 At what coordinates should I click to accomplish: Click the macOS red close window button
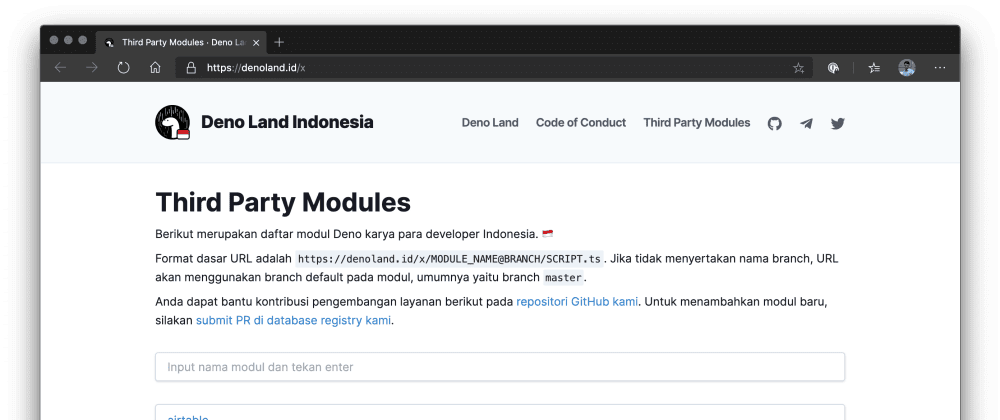[x=54, y=40]
